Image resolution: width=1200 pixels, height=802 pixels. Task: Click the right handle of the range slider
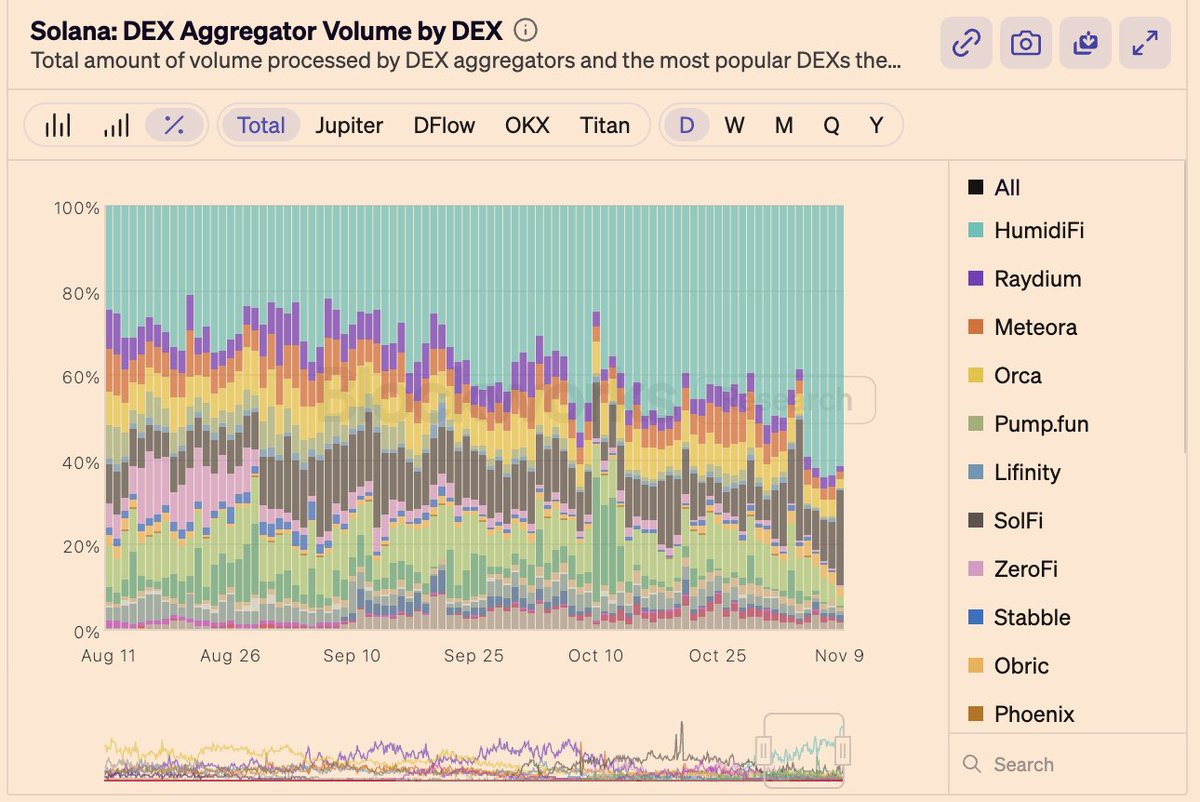pos(843,749)
